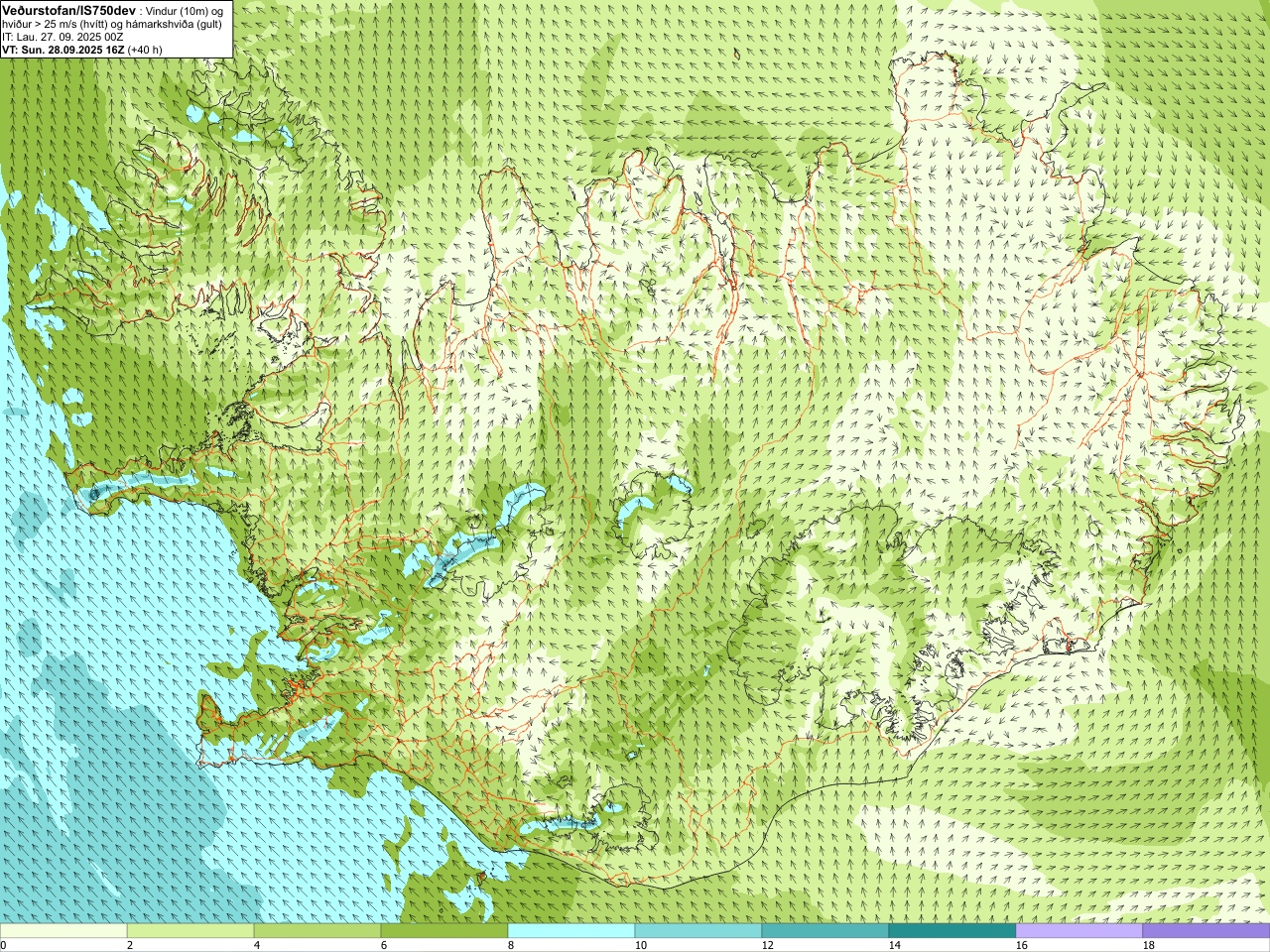Click the violet legend swatch above 18 m/s

1206,931
